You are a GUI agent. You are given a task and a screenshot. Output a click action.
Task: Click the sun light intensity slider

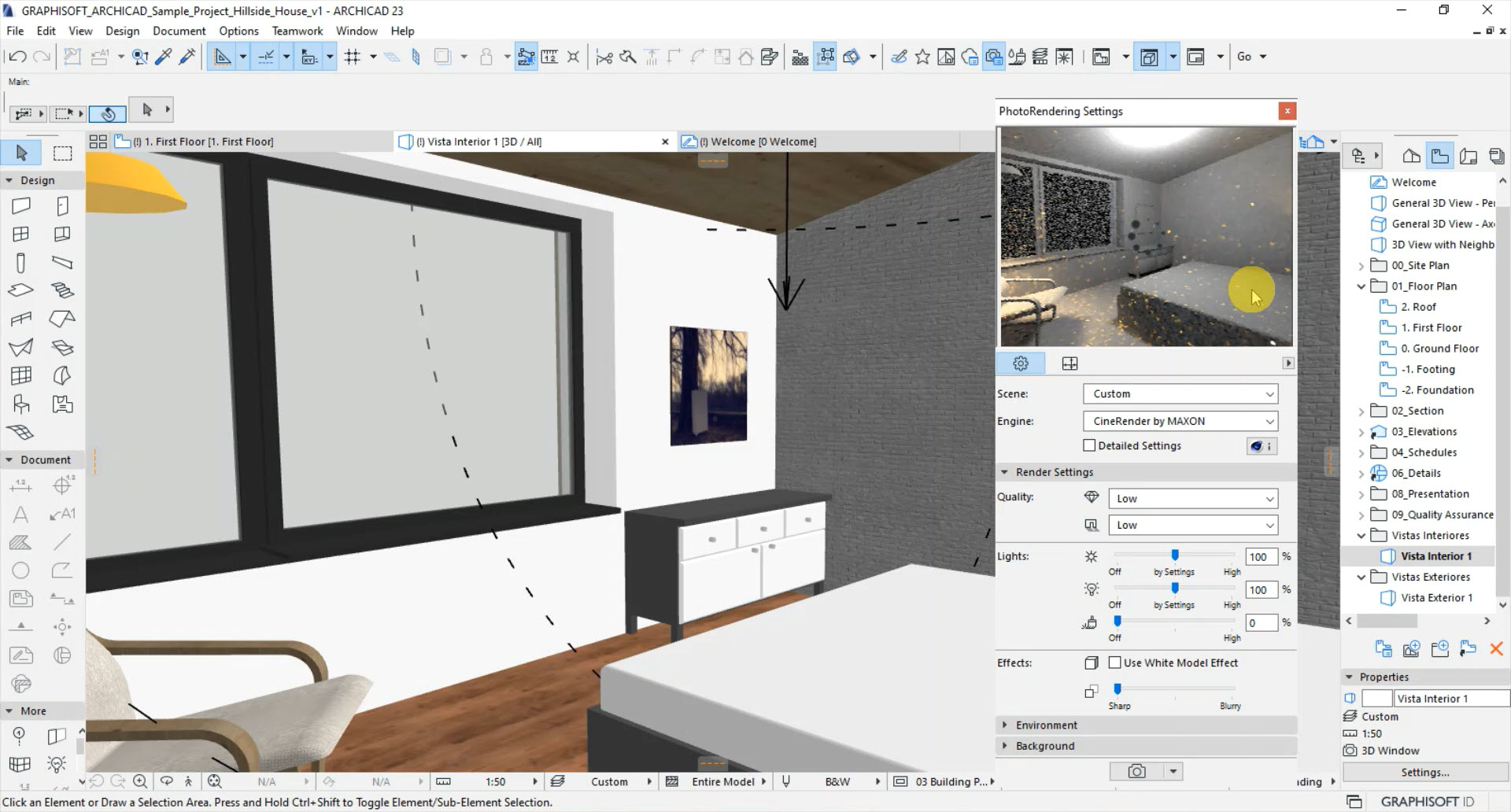click(x=1174, y=555)
